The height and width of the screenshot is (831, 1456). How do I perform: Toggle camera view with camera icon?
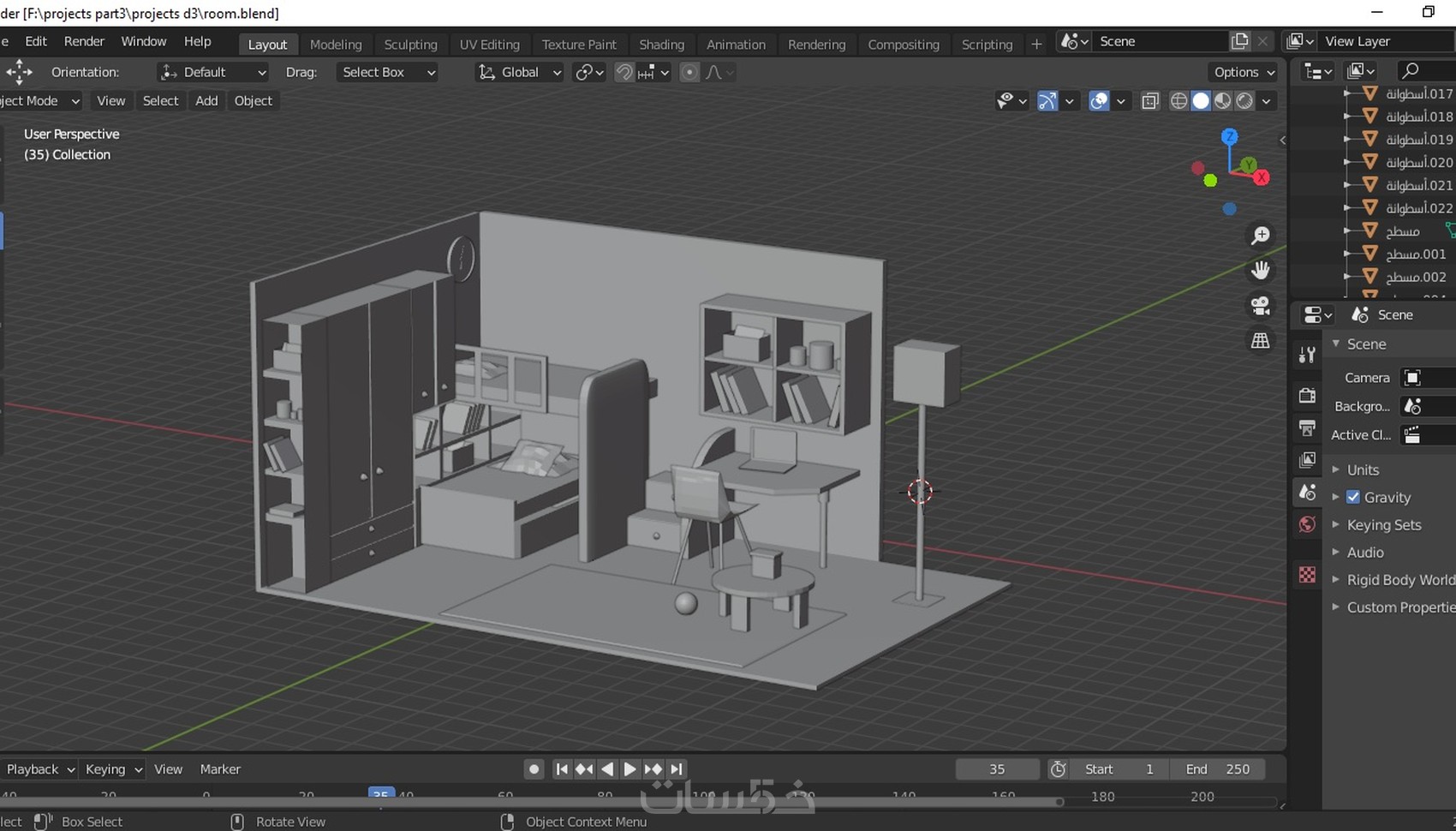tap(1260, 306)
